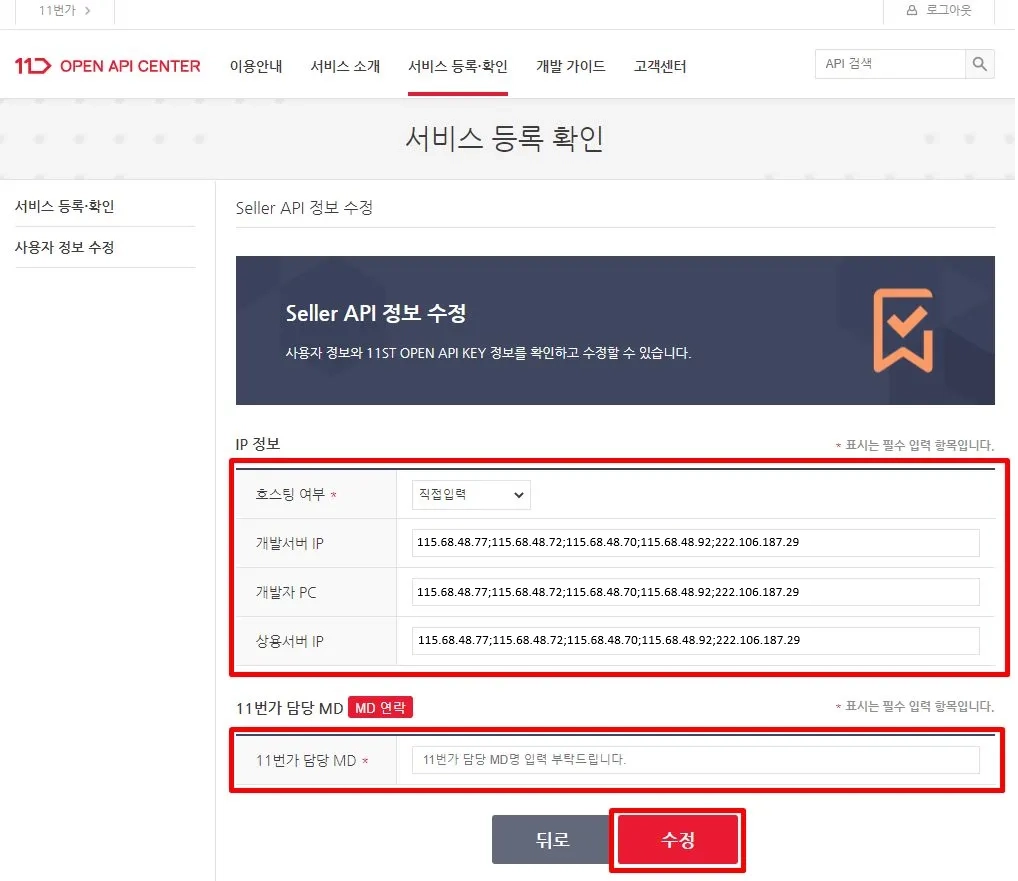Open the 서비스 등록·확인 menu tab
This screenshot has height=881, width=1018.
tap(458, 66)
